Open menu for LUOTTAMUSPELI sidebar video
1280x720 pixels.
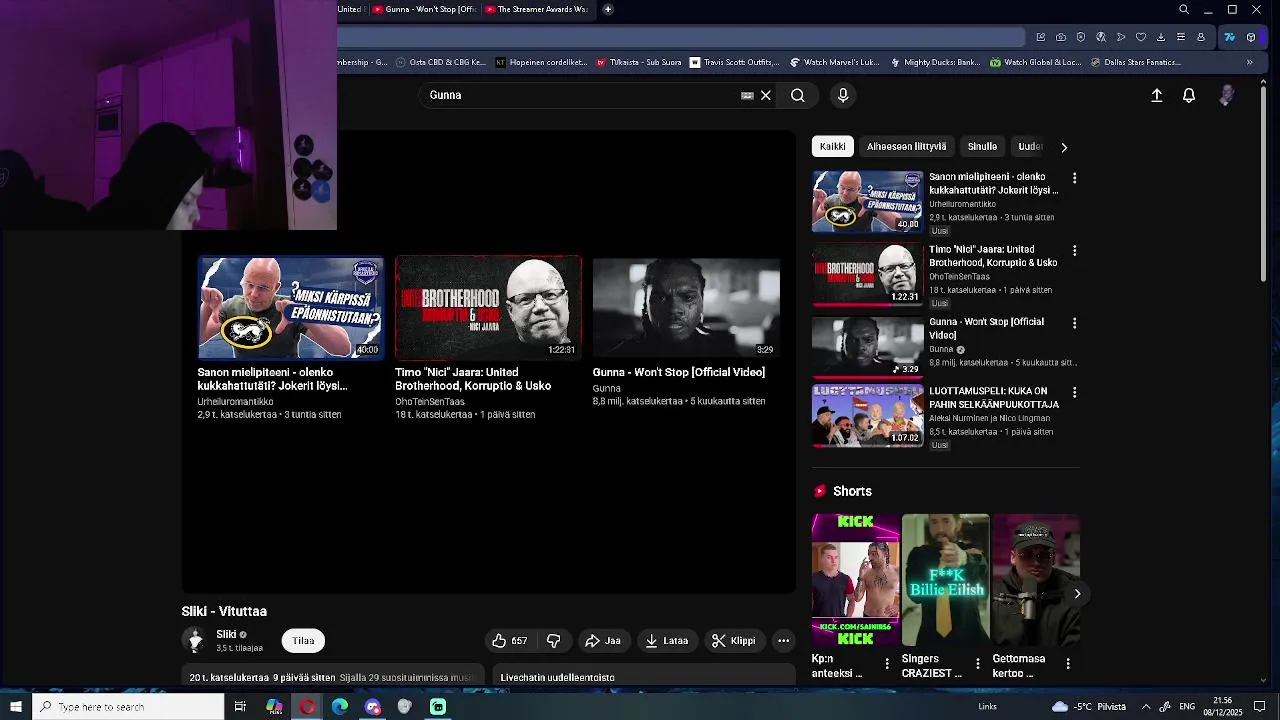(1075, 393)
